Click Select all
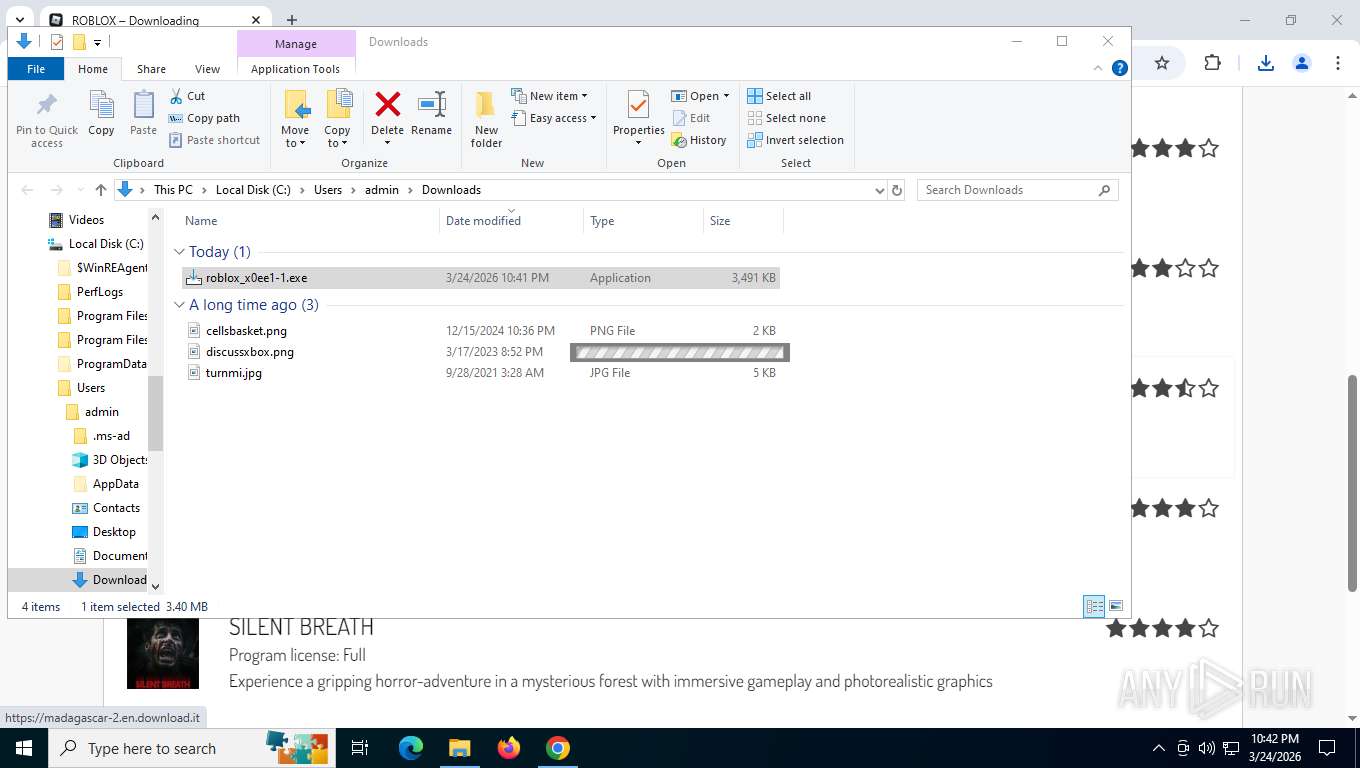The height and width of the screenshot is (768, 1360). click(779, 96)
